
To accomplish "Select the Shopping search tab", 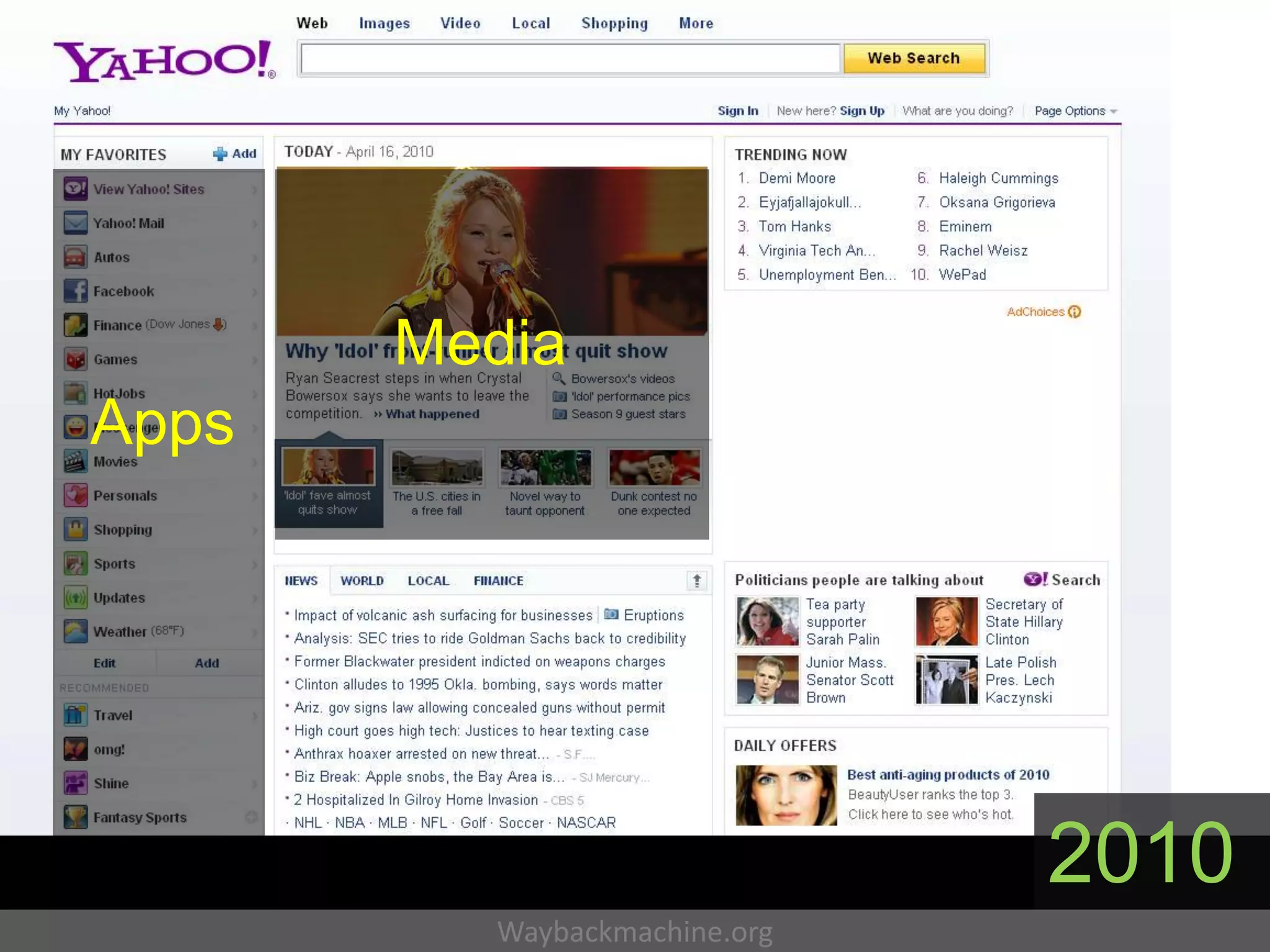I will tap(615, 24).
